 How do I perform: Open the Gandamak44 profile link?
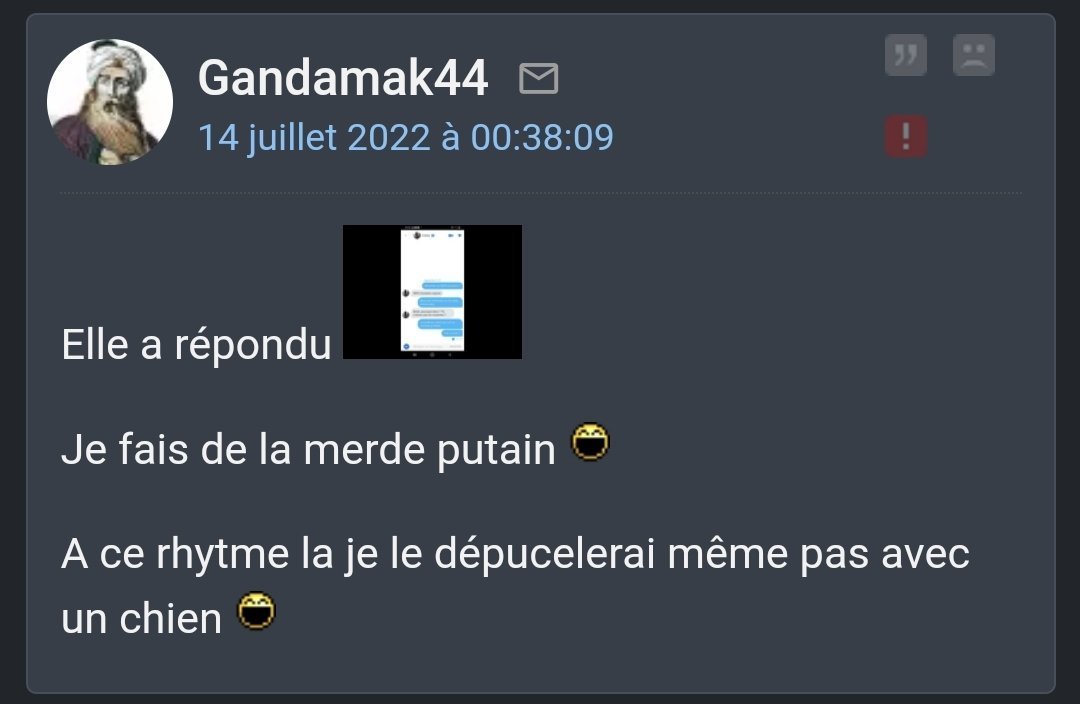(343, 77)
